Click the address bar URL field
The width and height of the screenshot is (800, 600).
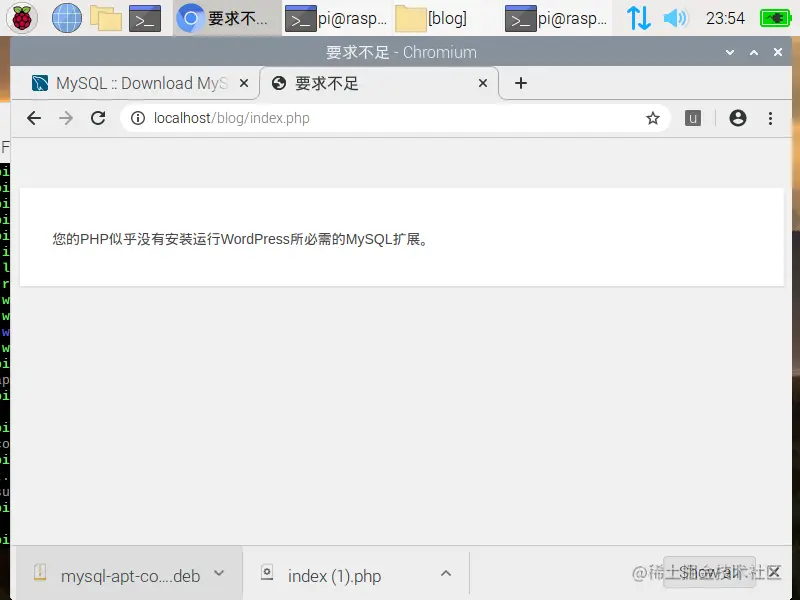[393, 118]
